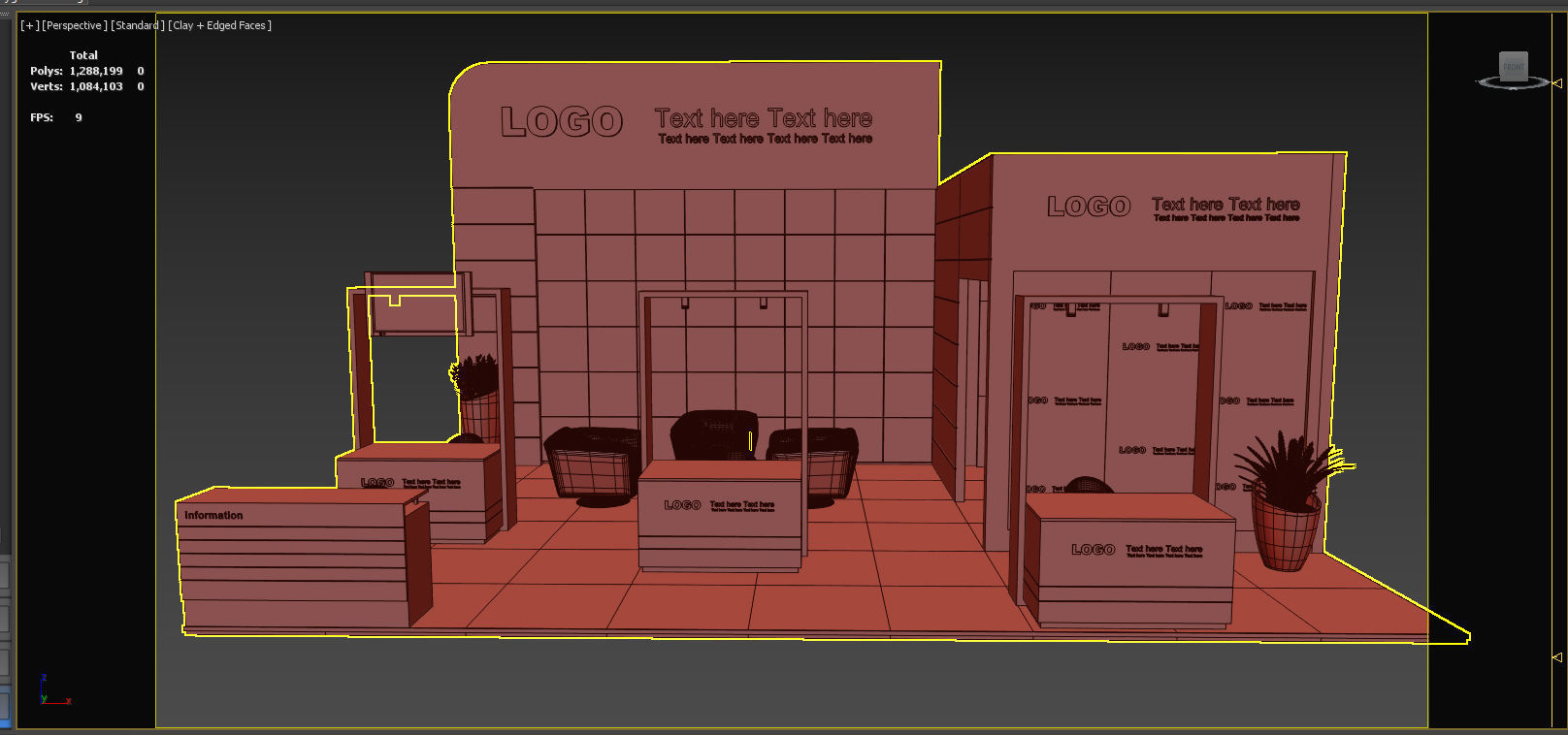
Task: Click the FPS statistic readout
Action: click(x=56, y=117)
